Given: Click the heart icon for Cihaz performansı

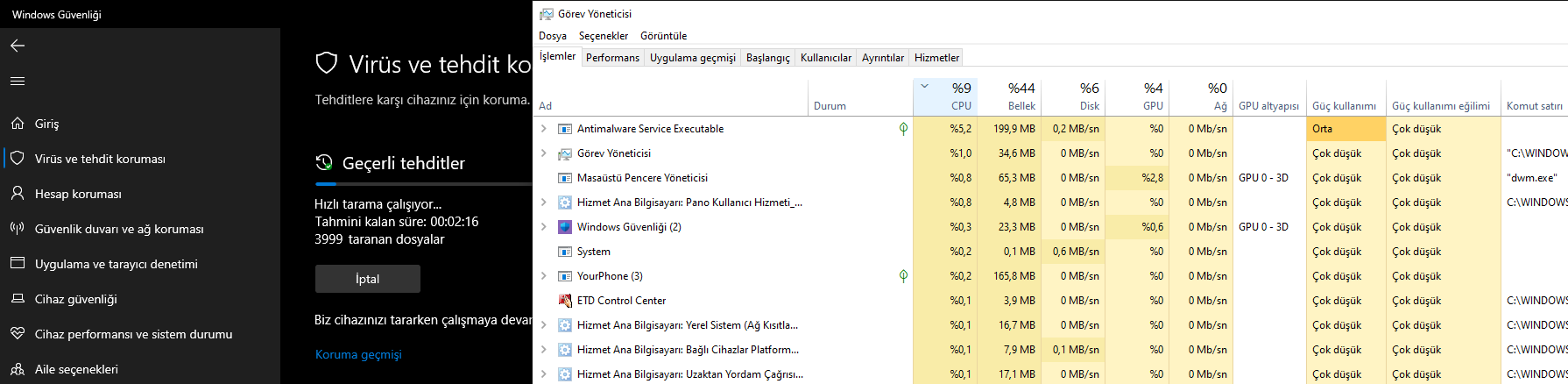Looking at the screenshot, I should tap(18, 334).
